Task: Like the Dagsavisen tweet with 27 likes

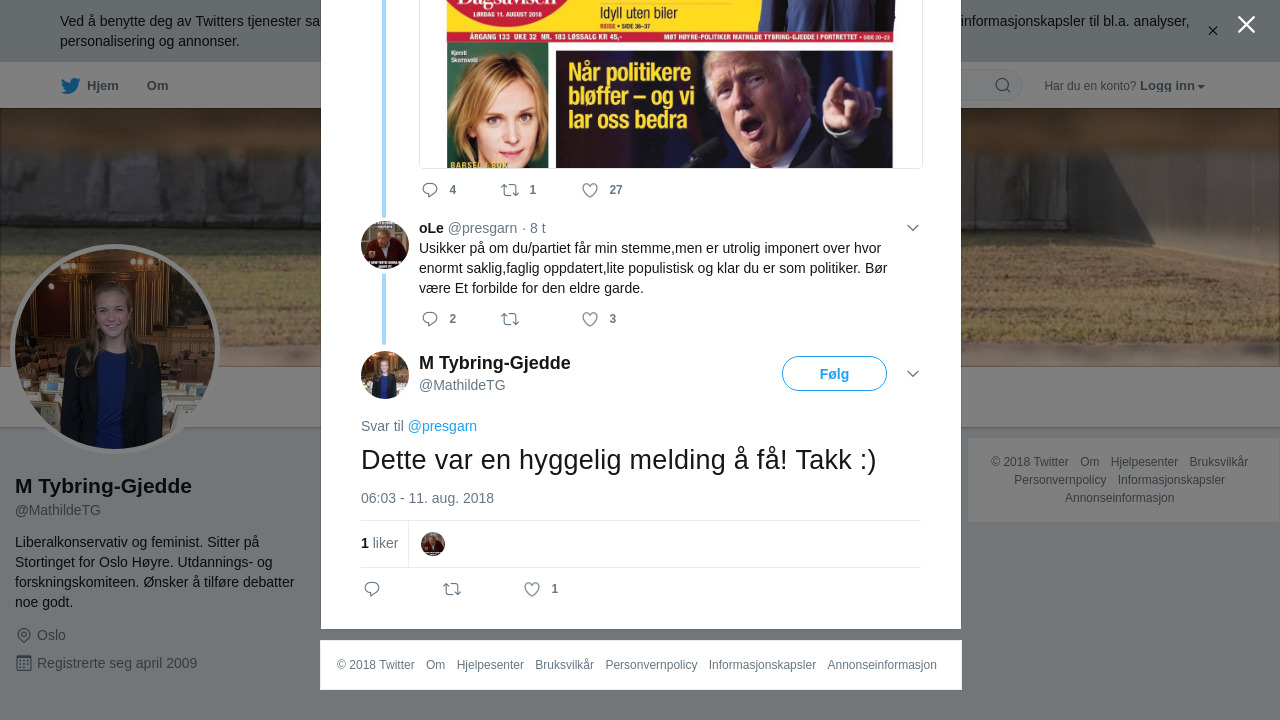Action: [x=590, y=190]
